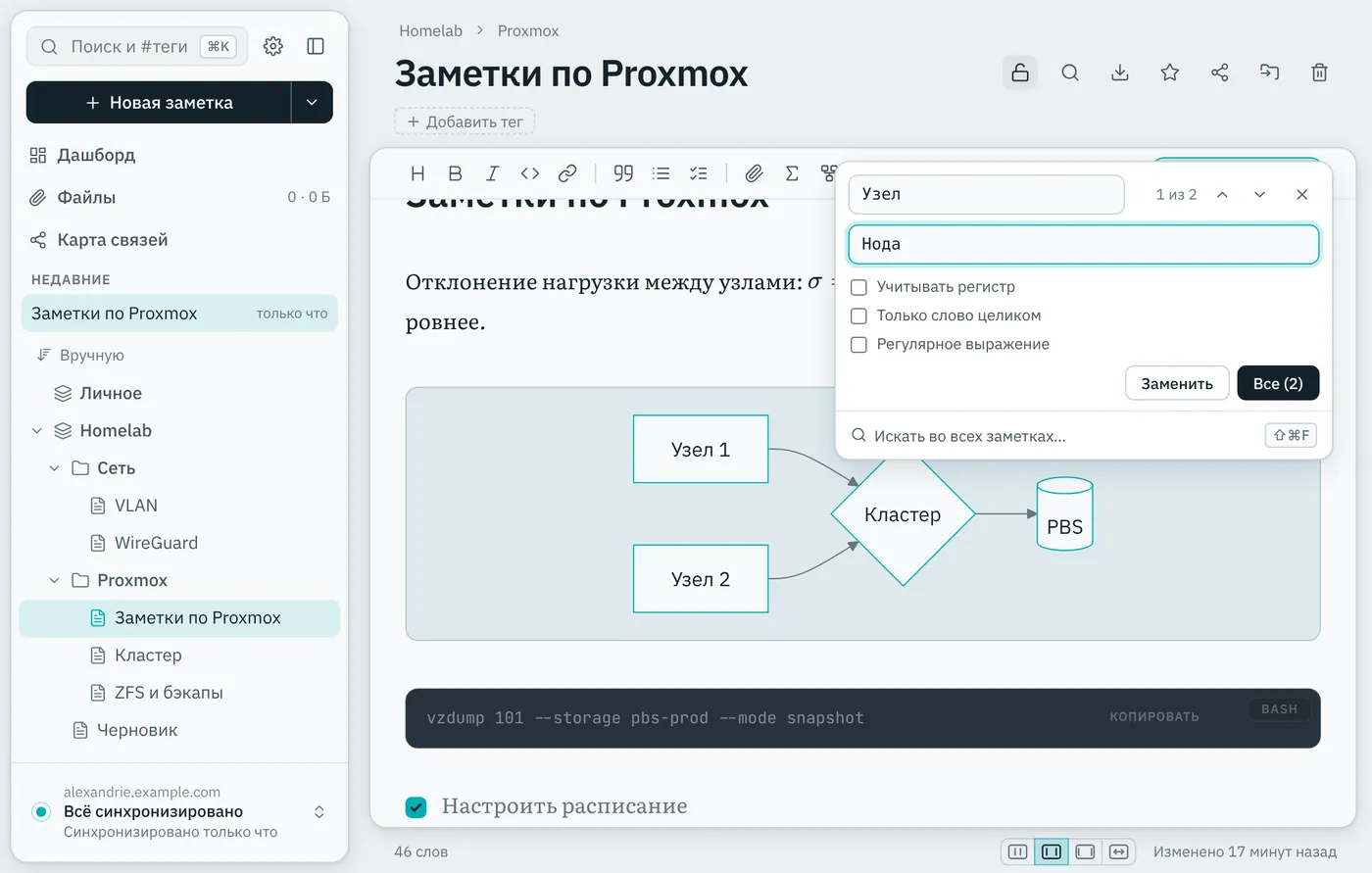Insert inline code with the brackets icon
1372x873 pixels.
tap(530, 173)
